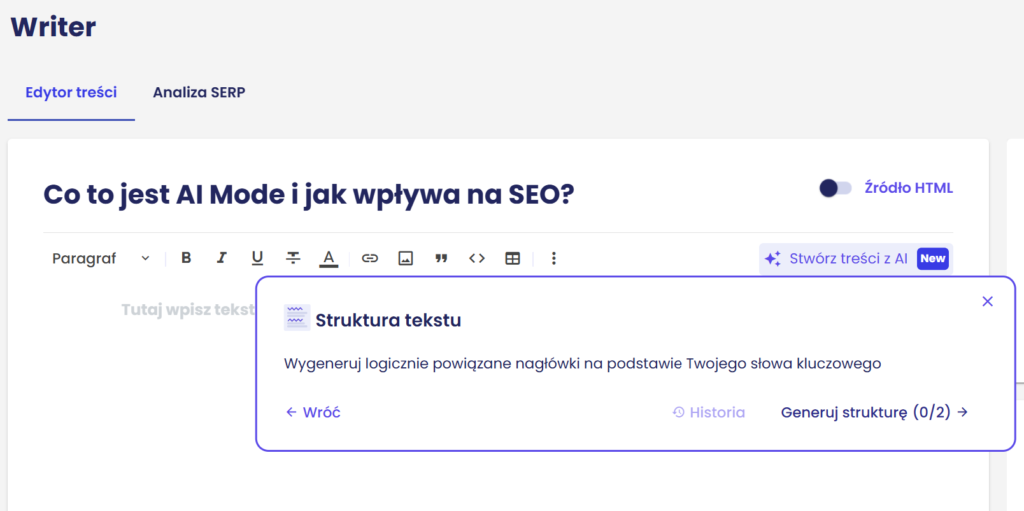Open the Paragraf style dropdown
The image size is (1024, 511).
(x=100, y=258)
